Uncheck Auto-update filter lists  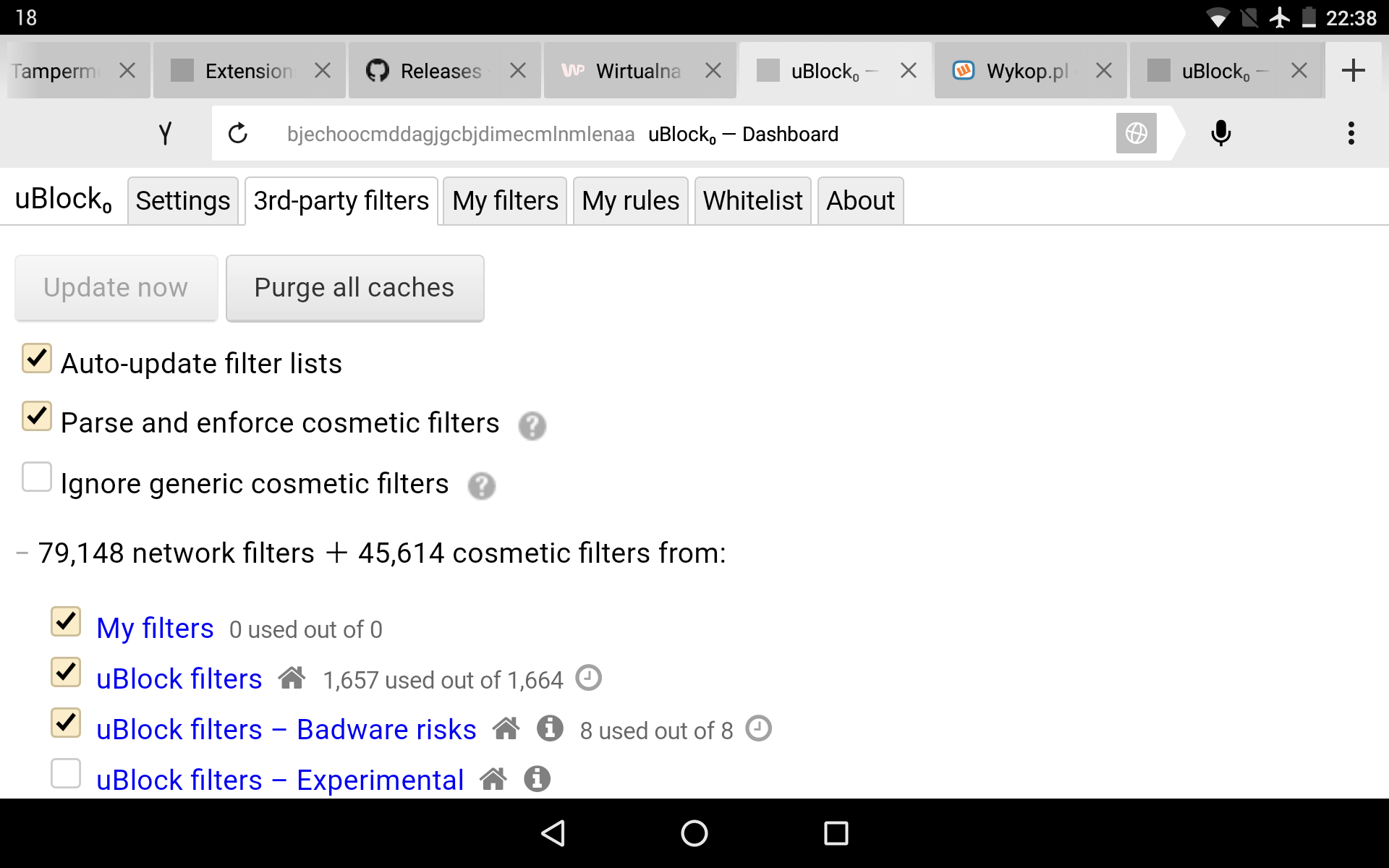click(37, 358)
